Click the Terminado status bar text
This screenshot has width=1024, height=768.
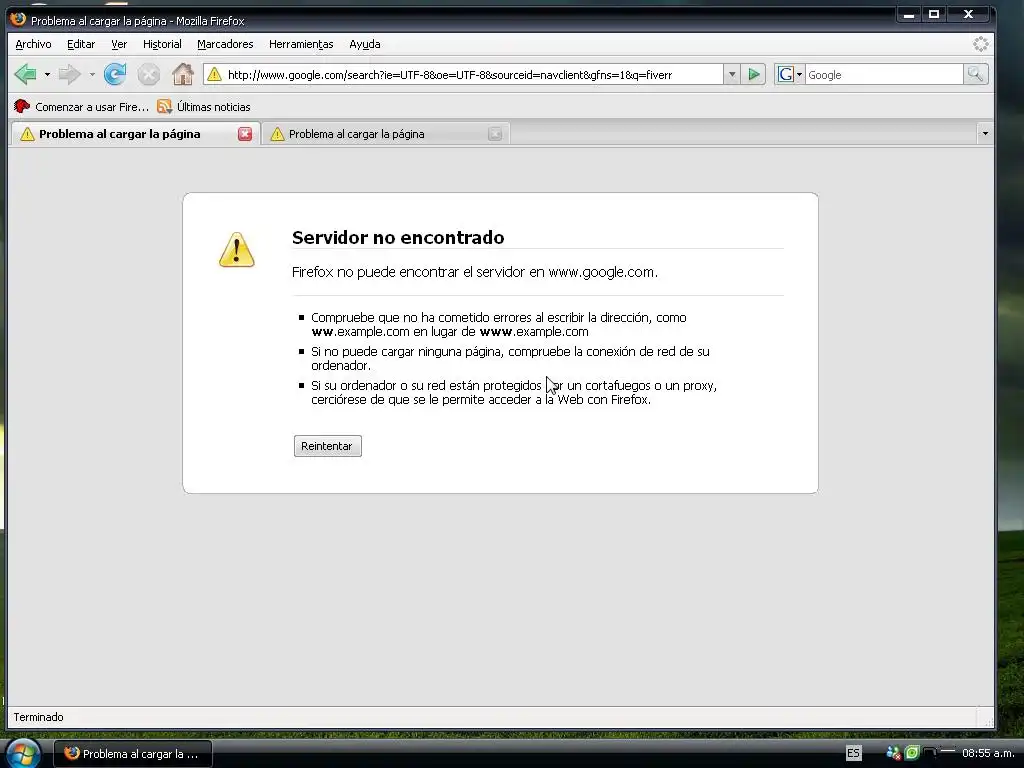tap(39, 717)
